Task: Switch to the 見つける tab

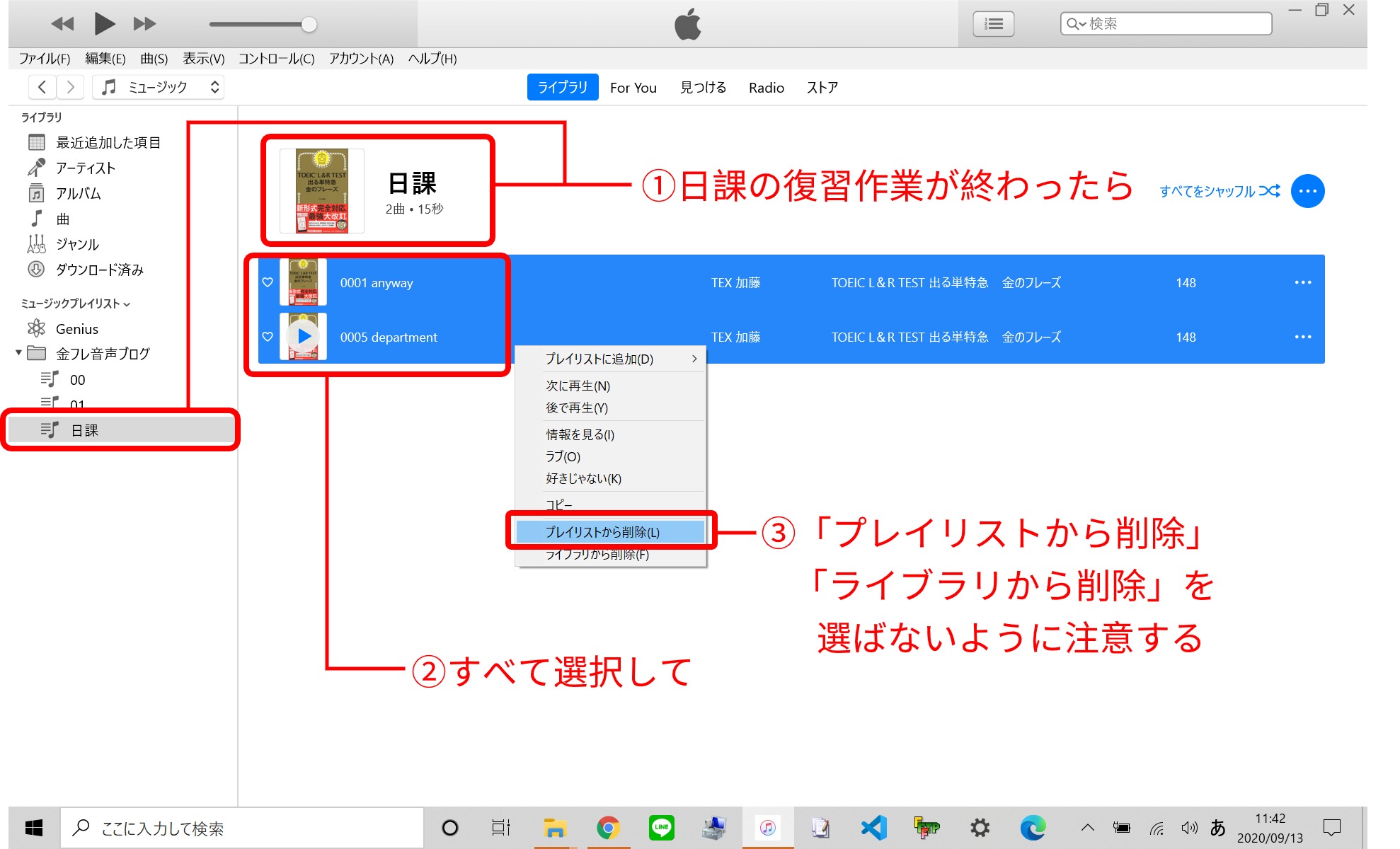Action: point(703,88)
